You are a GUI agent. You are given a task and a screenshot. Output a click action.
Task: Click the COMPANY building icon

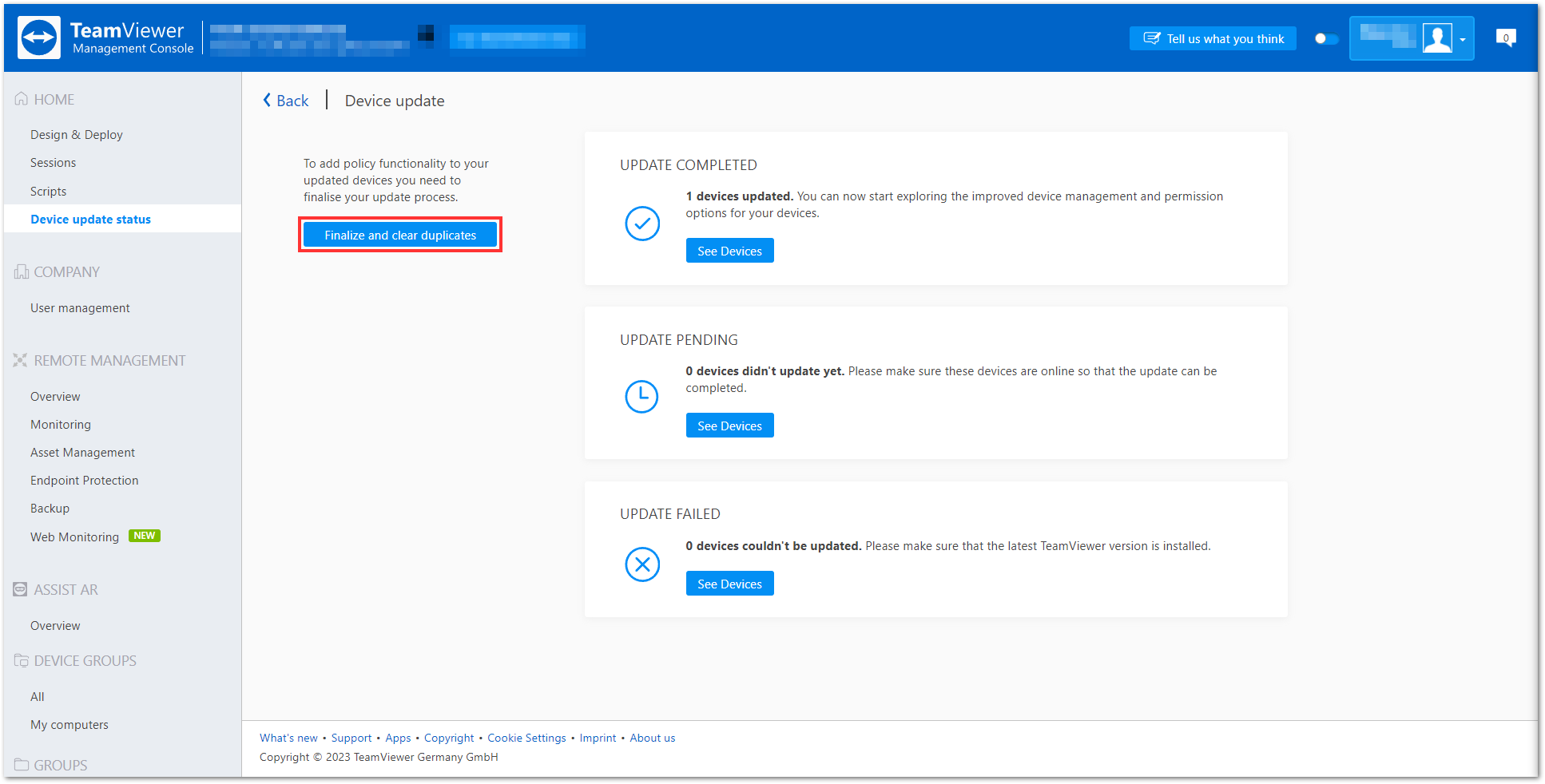click(22, 271)
